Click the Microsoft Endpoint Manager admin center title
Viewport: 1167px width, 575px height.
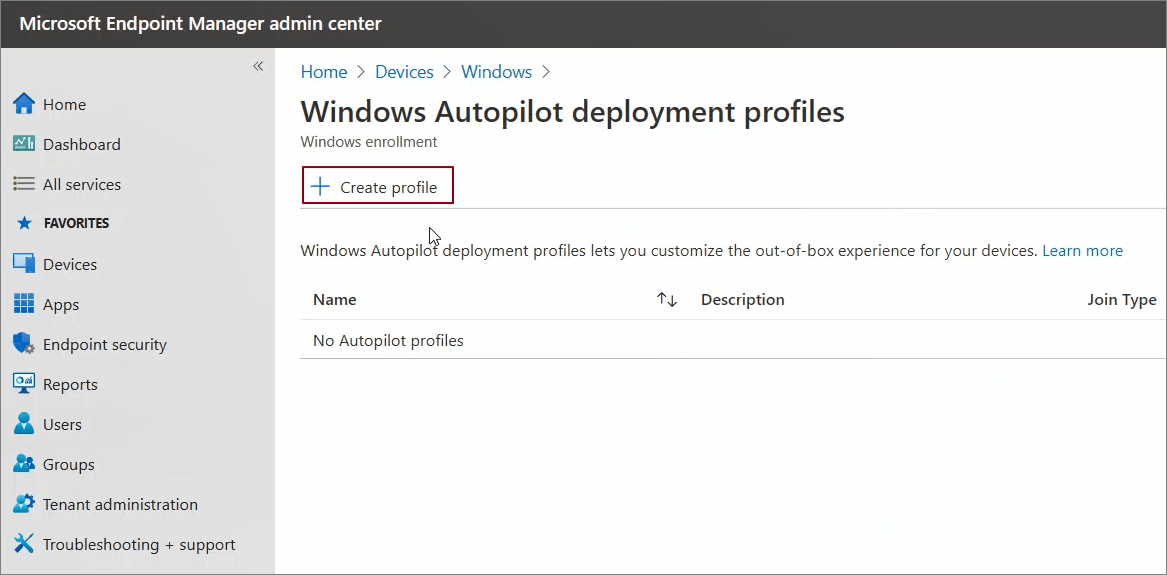click(x=200, y=24)
